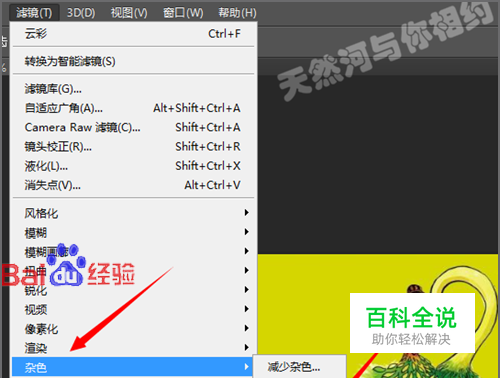Expand the 风格化 submenu
This screenshot has width=500, height=378.
(133, 213)
